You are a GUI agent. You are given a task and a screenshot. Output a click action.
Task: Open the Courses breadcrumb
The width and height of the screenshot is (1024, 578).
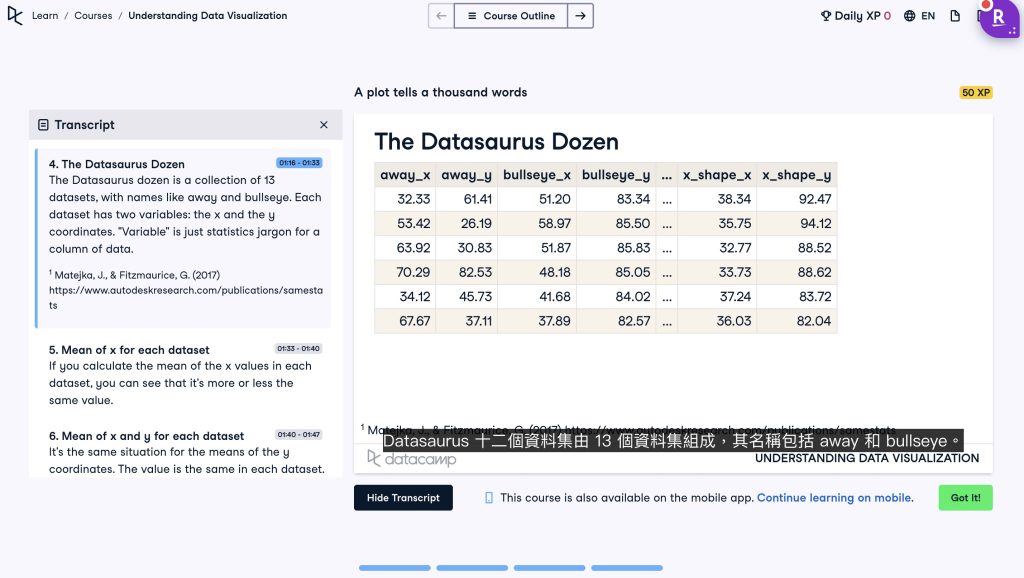click(x=93, y=16)
